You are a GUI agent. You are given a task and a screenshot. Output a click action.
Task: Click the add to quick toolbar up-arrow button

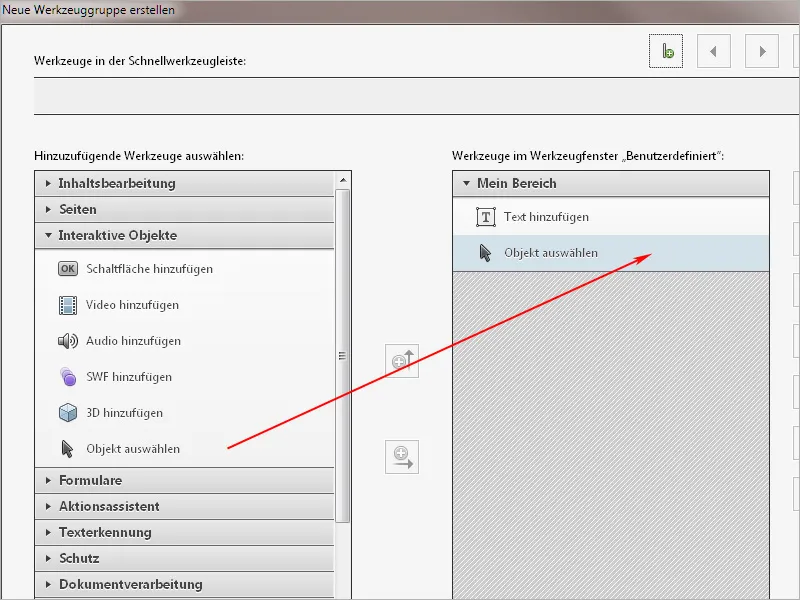pos(402,361)
